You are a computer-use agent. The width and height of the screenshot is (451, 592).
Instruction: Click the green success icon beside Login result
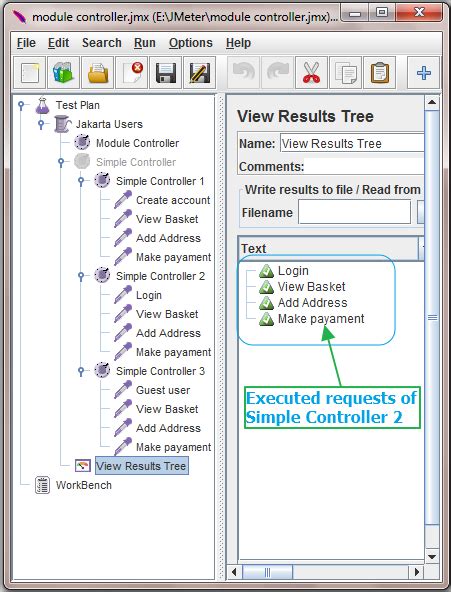click(x=266, y=271)
